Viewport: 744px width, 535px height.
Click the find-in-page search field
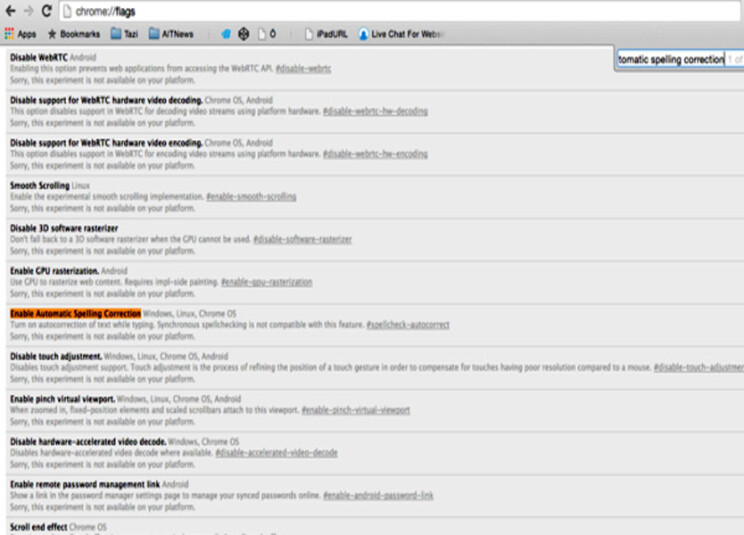670,60
